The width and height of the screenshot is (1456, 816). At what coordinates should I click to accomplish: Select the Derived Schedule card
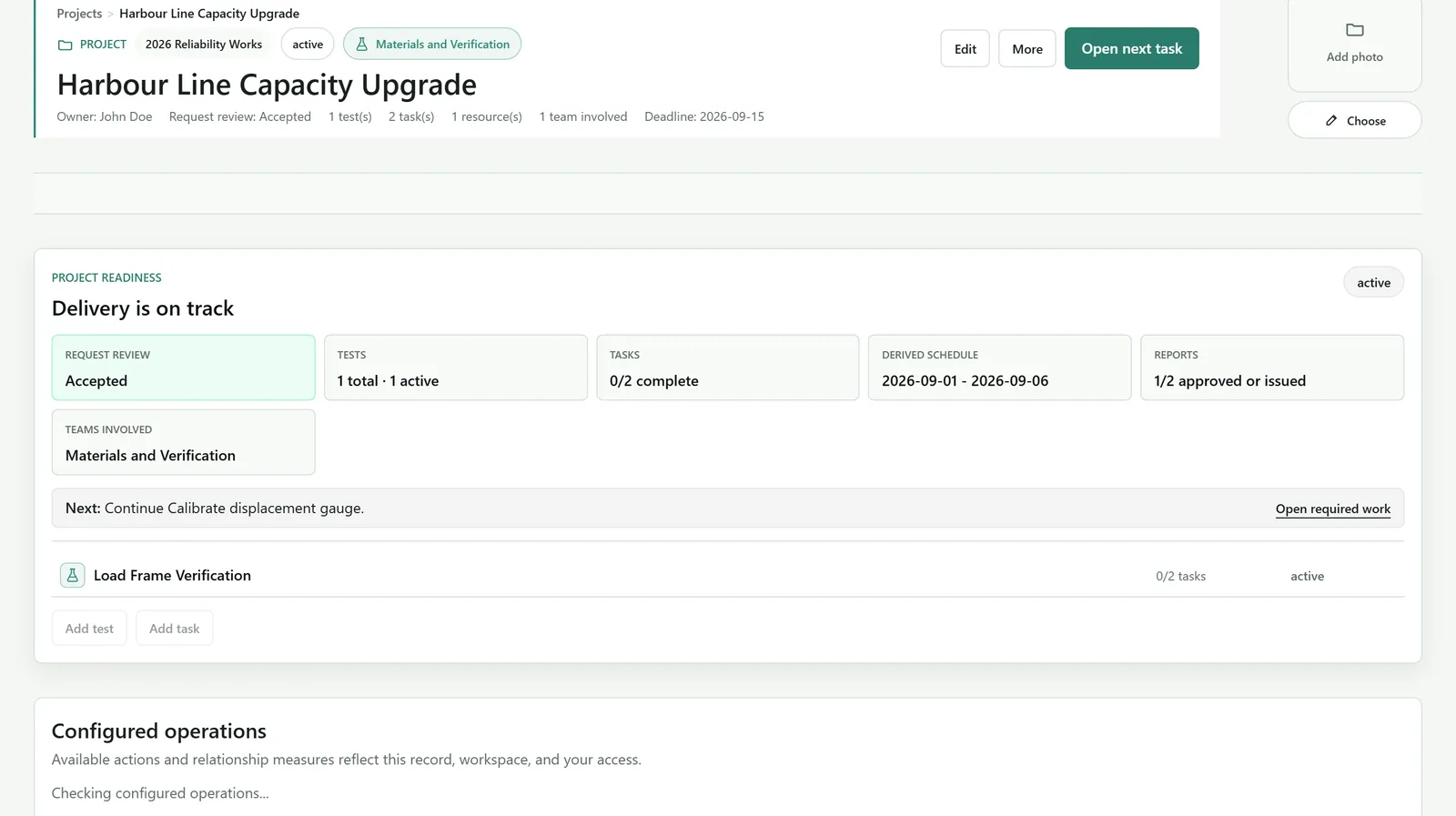1000,368
